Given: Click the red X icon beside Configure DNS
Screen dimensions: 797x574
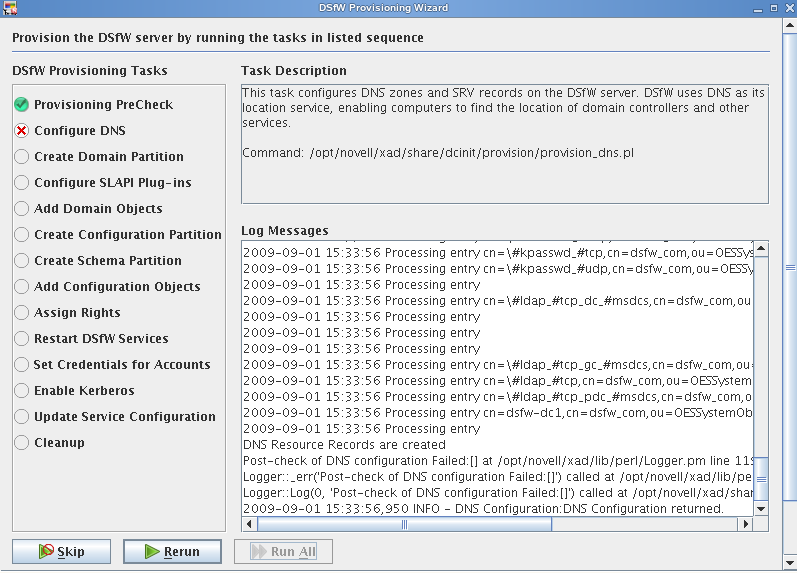Looking at the screenshot, I should click(21, 131).
